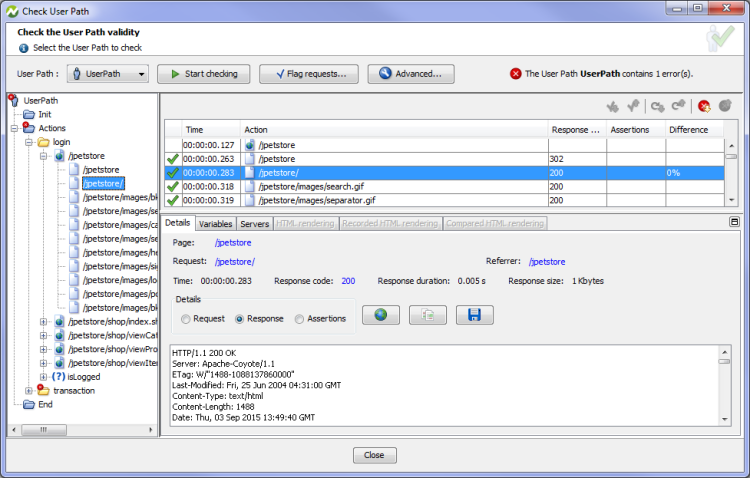Open response in browser with globe icon
750x478 pixels.
click(x=380, y=315)
